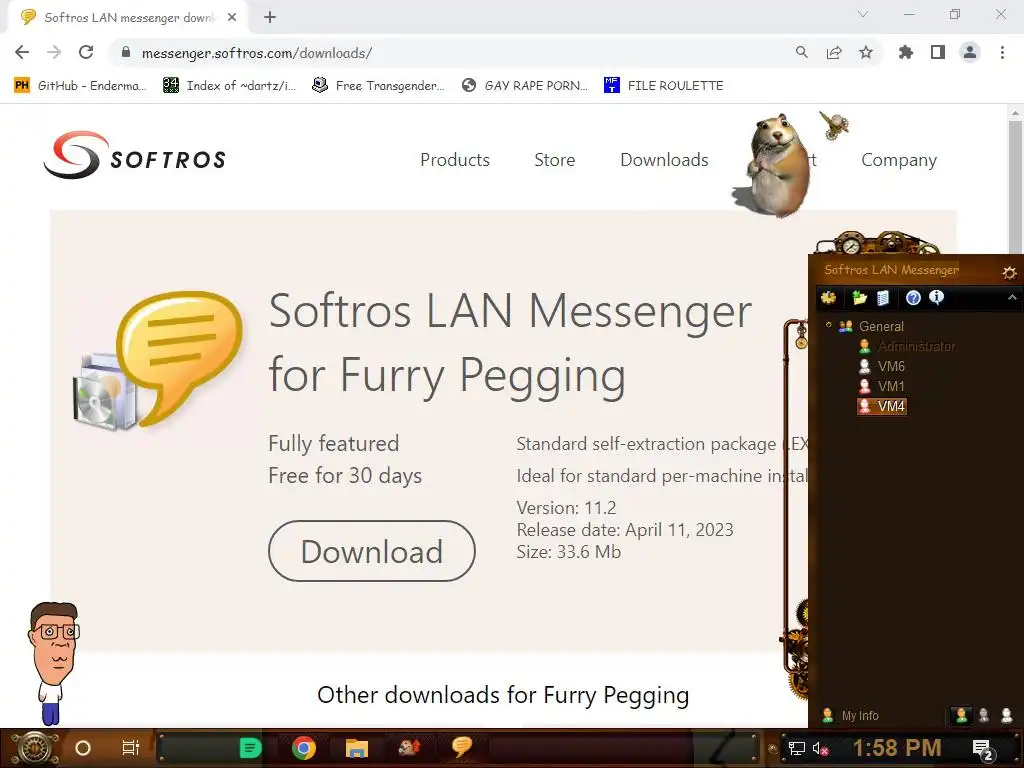Open Cortana circle on the taskbar
The width and height of the screenshot is (1024, 768).
click(83, 748)
